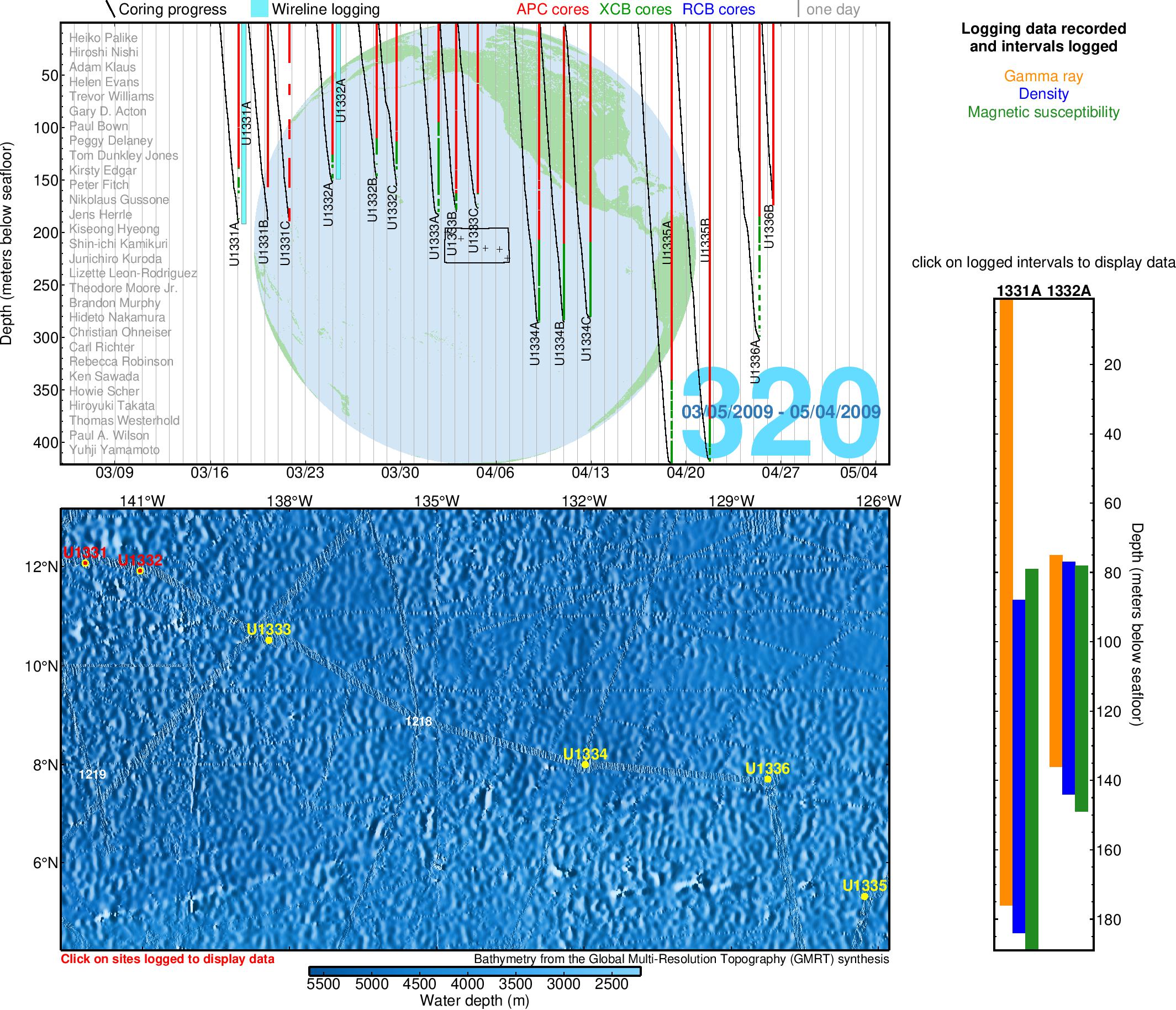Image resolution: width=1176 pixels, height=1010 pixels.
Task: Click the 1219 legacy site label
Action: (92, 774)
